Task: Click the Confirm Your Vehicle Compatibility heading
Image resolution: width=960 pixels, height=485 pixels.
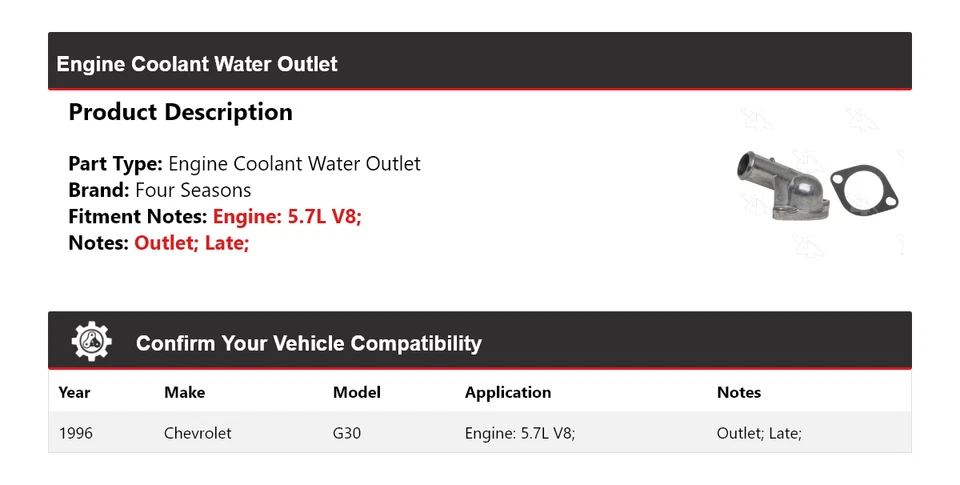Action: pos(308,344)
